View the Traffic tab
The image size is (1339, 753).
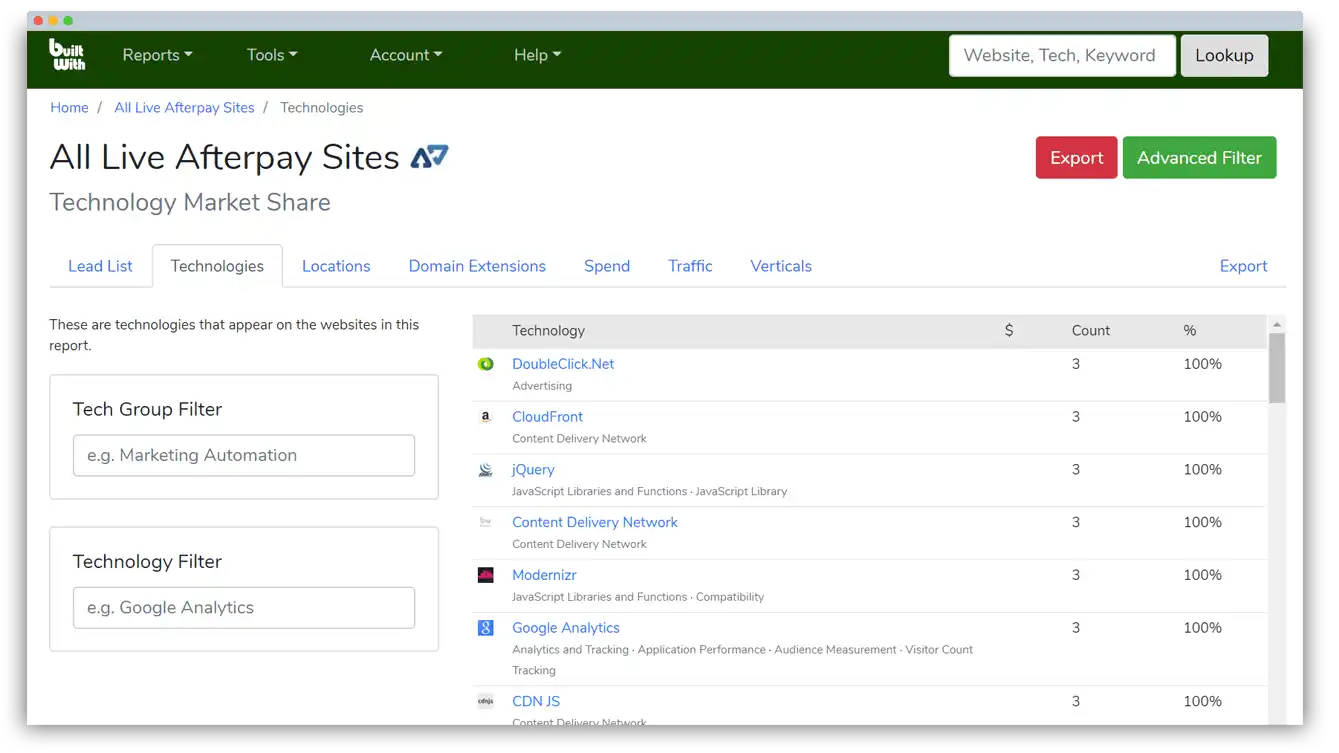coord(690,266)
